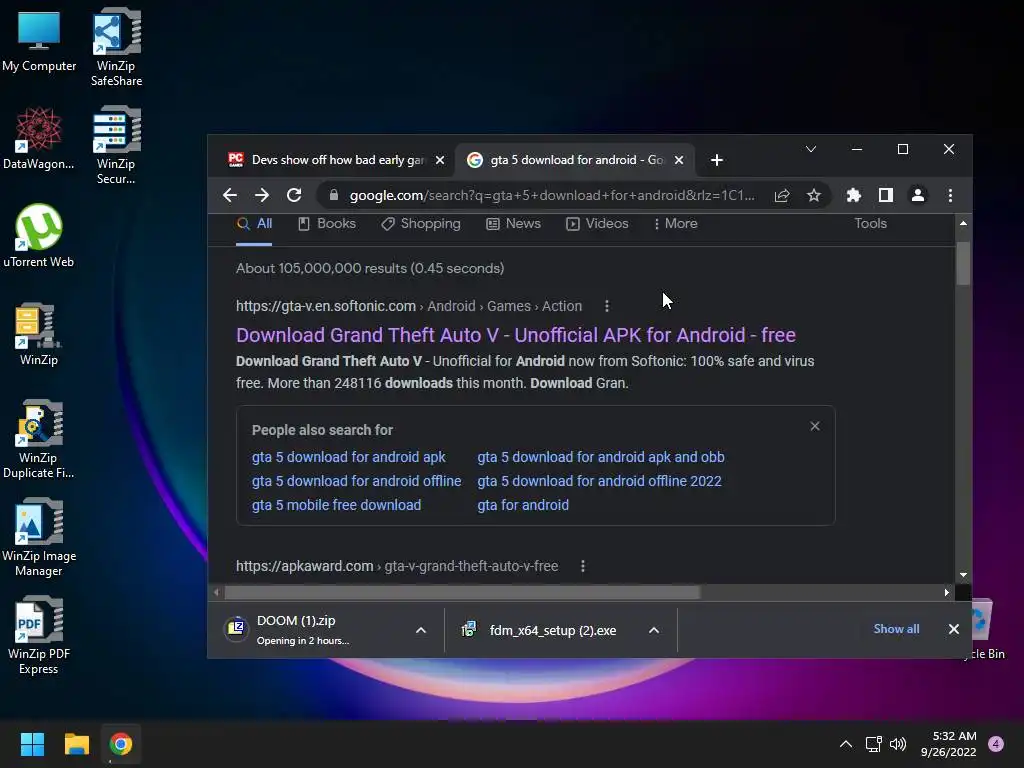
Task: Switch to Videos results
Action: pyautogui.click(x=597, y=224)
